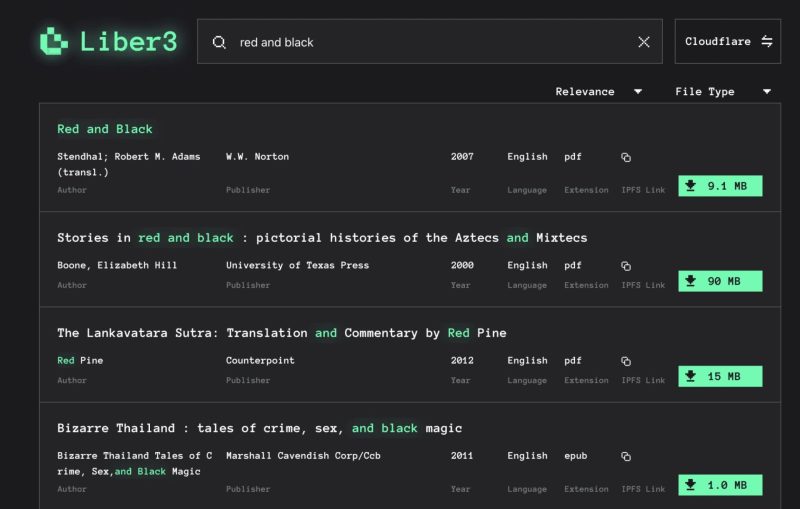Image resolution: width=800 pixels, height=509 pixels.
Task: Open Stories in red and black title
Action: pyautogui.click(x=321, y=238)
